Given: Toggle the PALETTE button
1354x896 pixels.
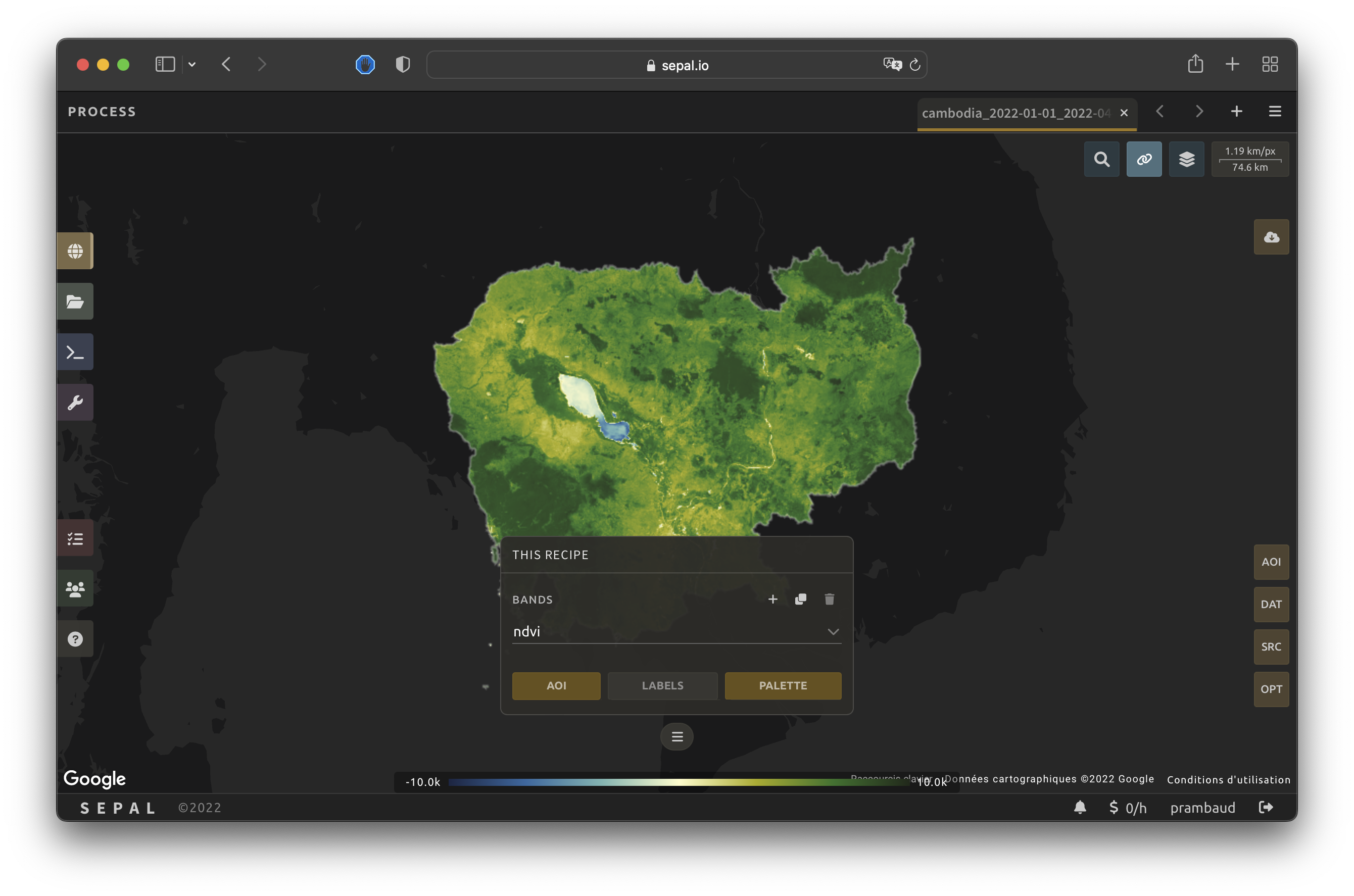Looking at the screenshot, I should tap(783, 686).
